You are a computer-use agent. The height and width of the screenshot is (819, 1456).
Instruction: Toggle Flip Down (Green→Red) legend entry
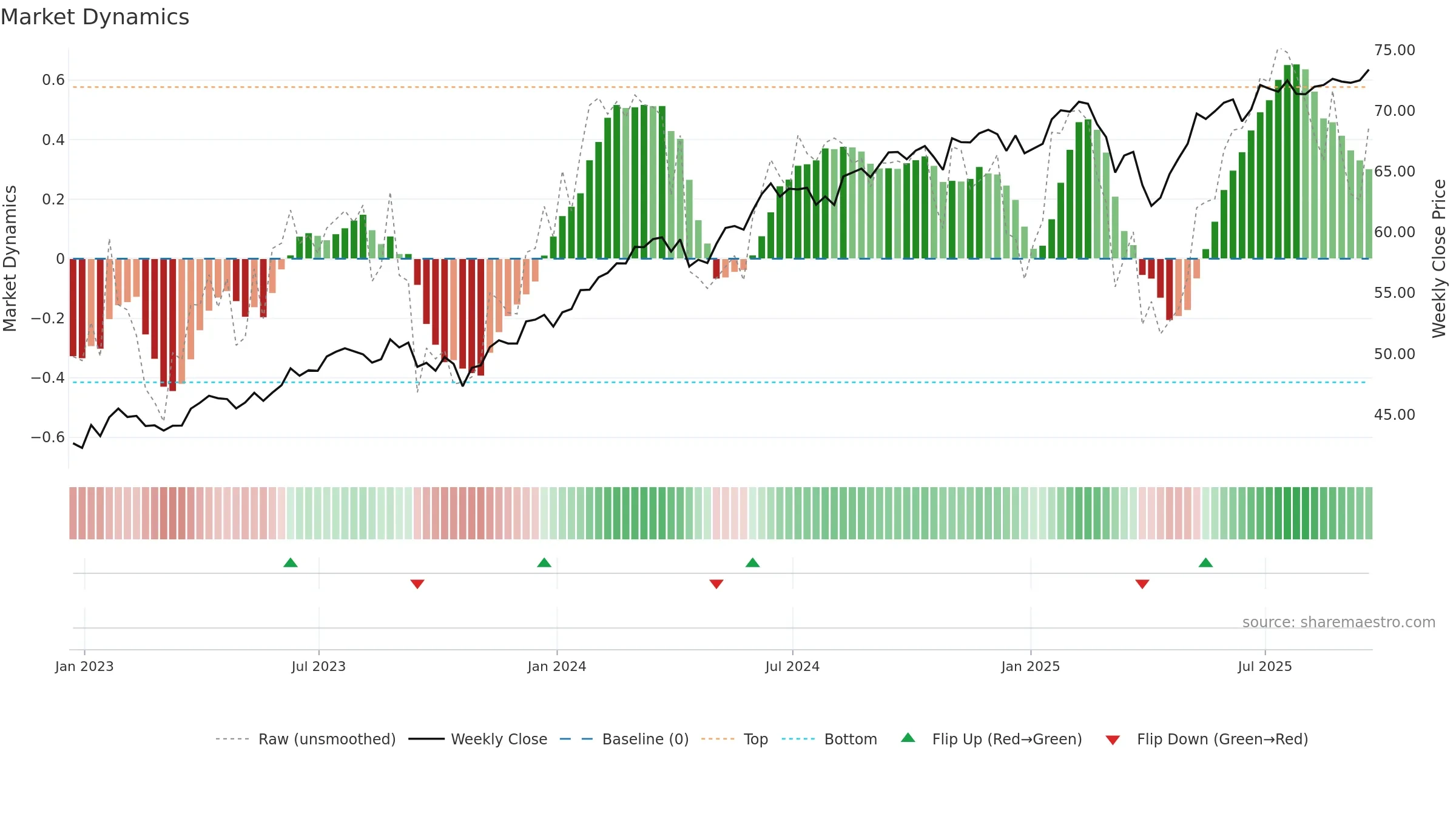pos(1207,739)
